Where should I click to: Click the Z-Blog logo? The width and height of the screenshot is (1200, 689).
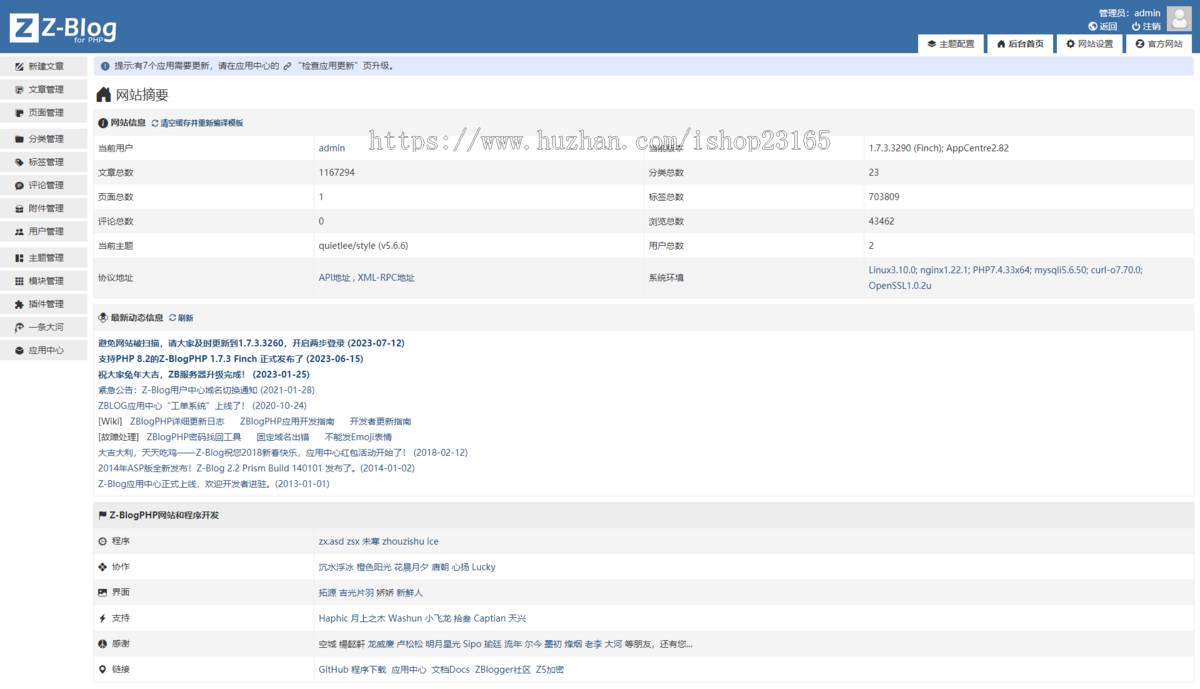pyautogui.click(x=63, y=29)
